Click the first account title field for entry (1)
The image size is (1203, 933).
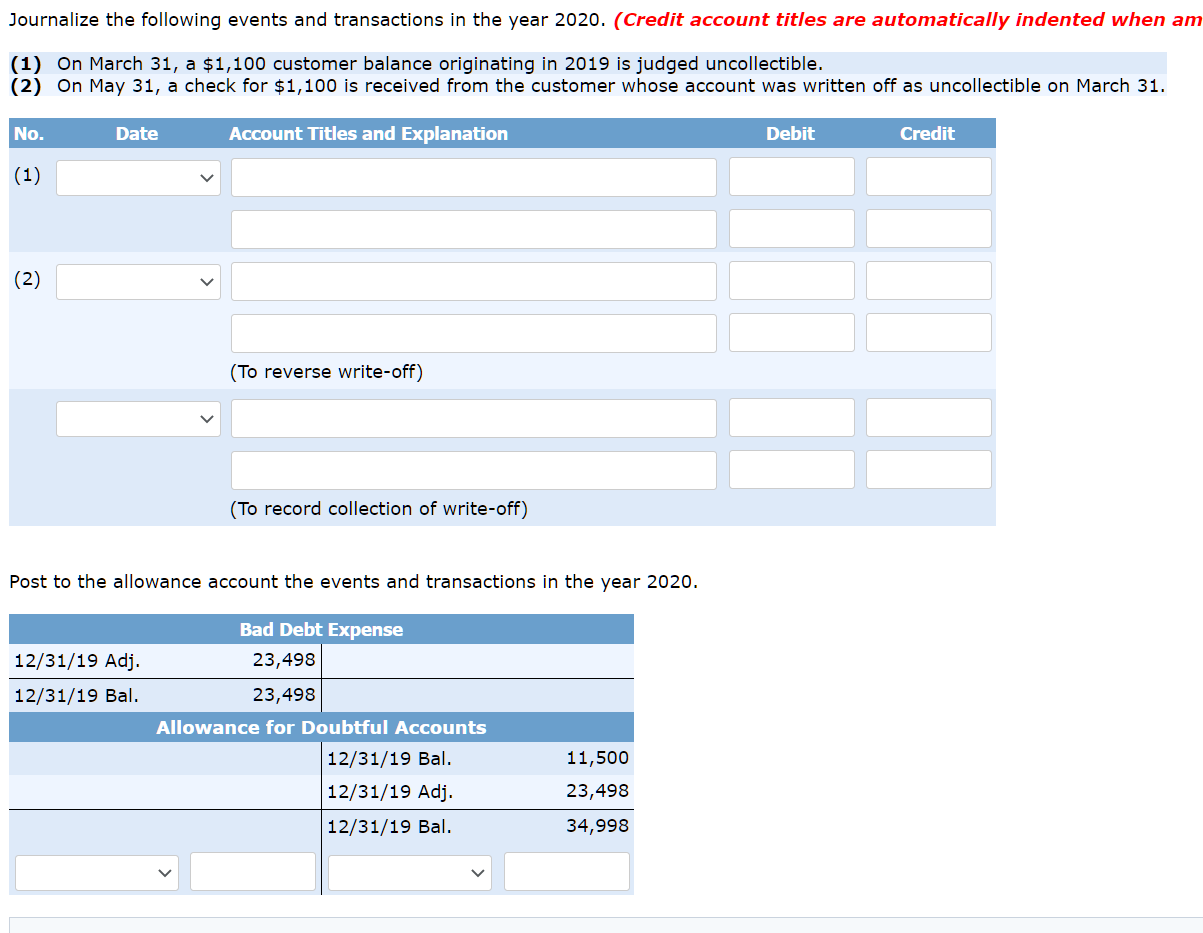pos(473,177)
